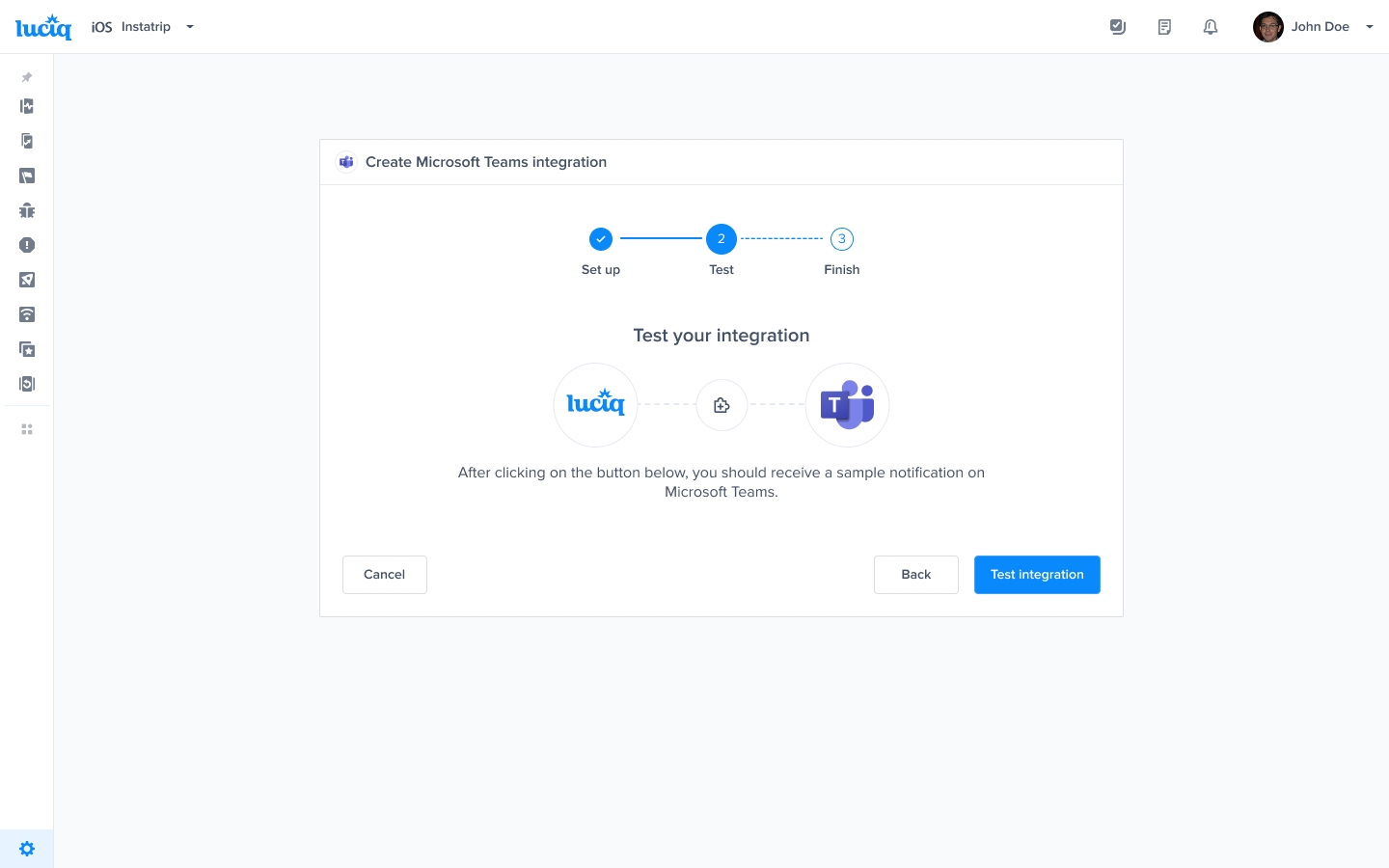
Task: Click step 3 Finish in the stepper
Action: point(841,239)
